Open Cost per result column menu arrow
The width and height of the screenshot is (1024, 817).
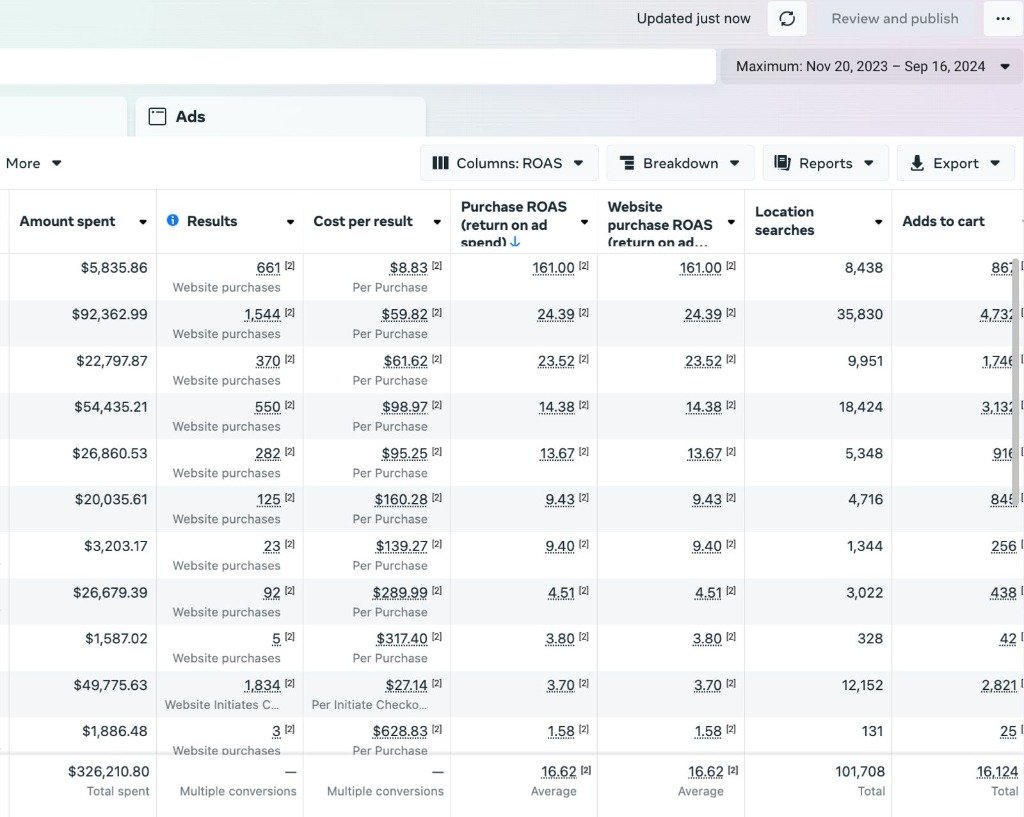click(438, 222)
